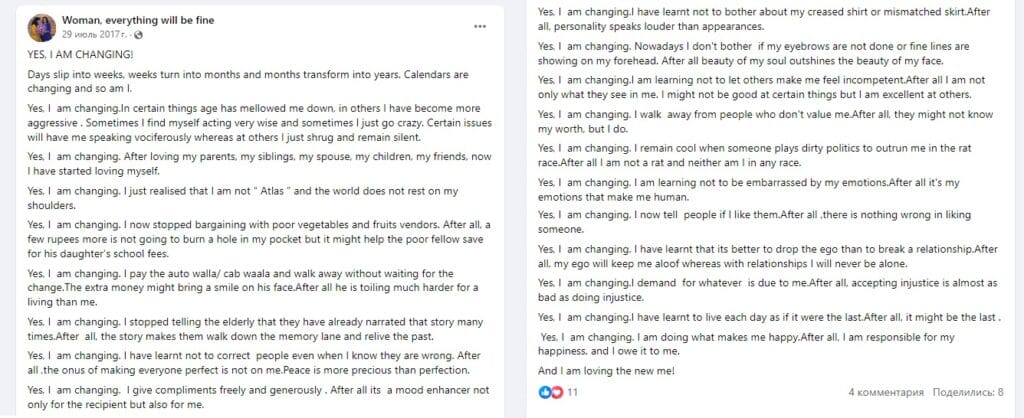Click the paragraph about auto walla and cab waala

click(x=244, y=288)
